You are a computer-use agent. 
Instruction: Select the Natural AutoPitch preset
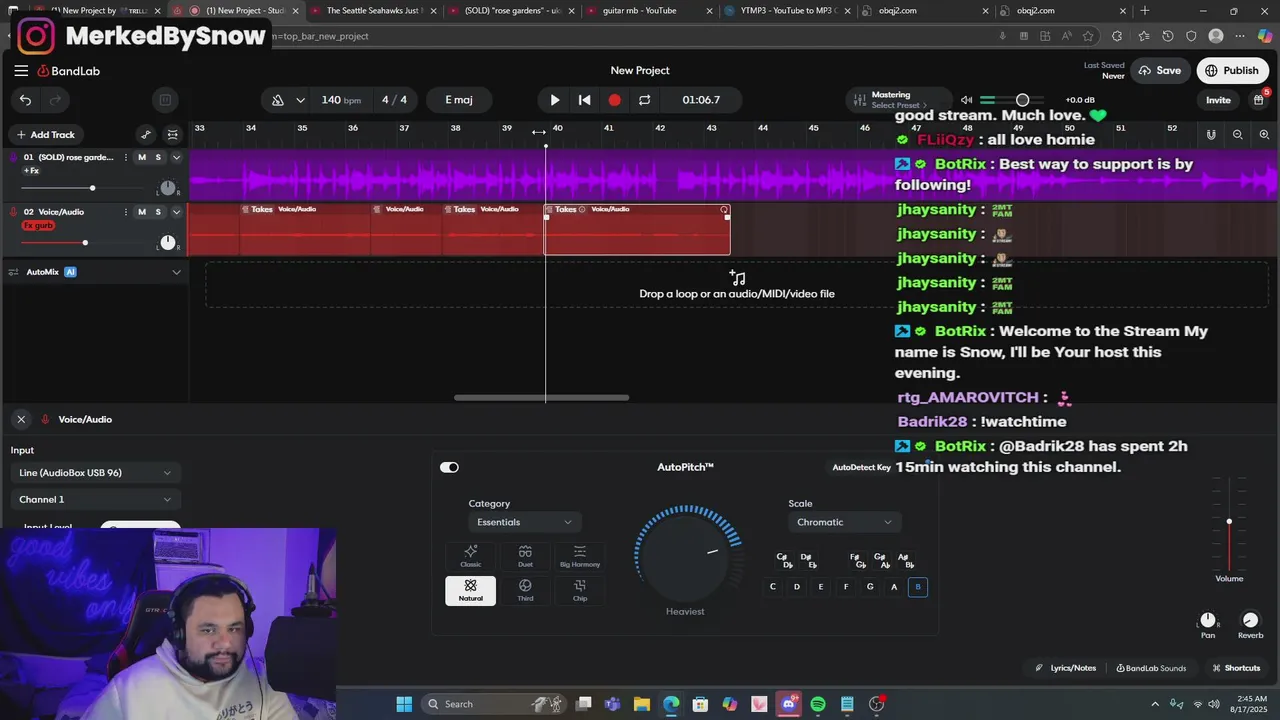click(x=470, y=590)
